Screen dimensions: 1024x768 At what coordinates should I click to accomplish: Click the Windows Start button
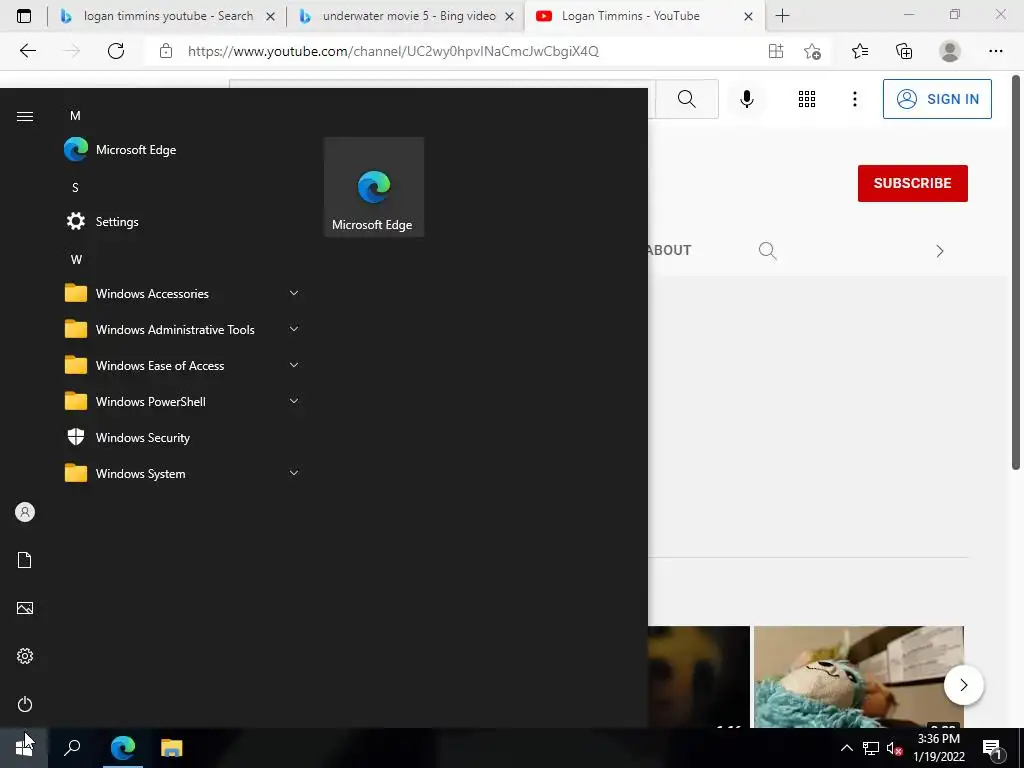pos(24,748)
